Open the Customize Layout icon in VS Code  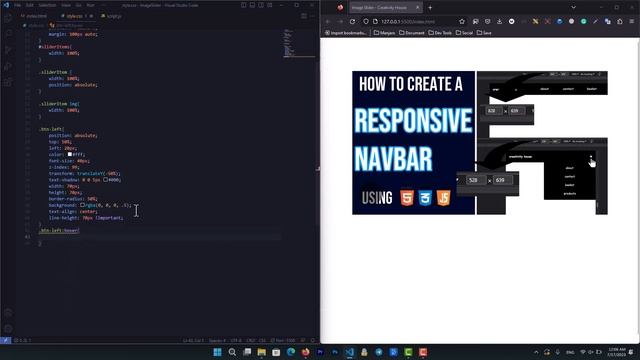(x=270, y=5)
